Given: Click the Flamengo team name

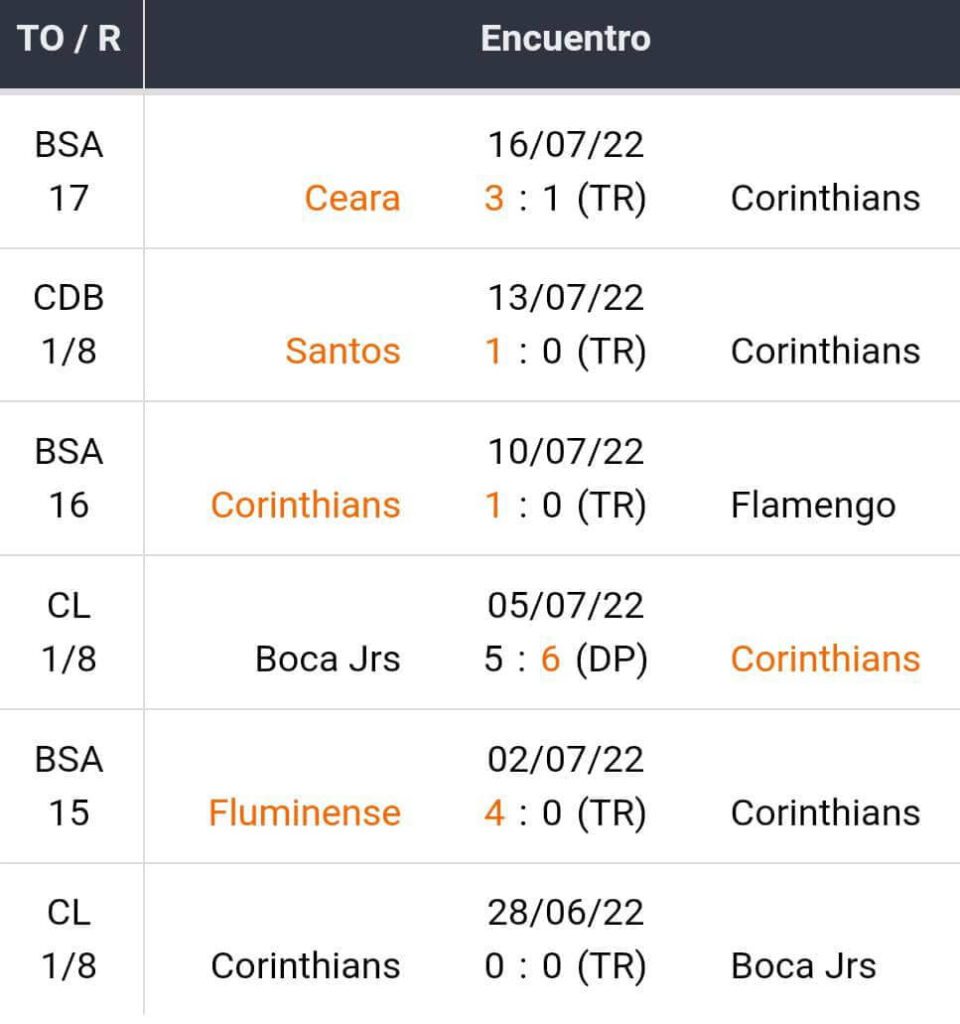Looking at the screenshot, I should tap(813, 505).
